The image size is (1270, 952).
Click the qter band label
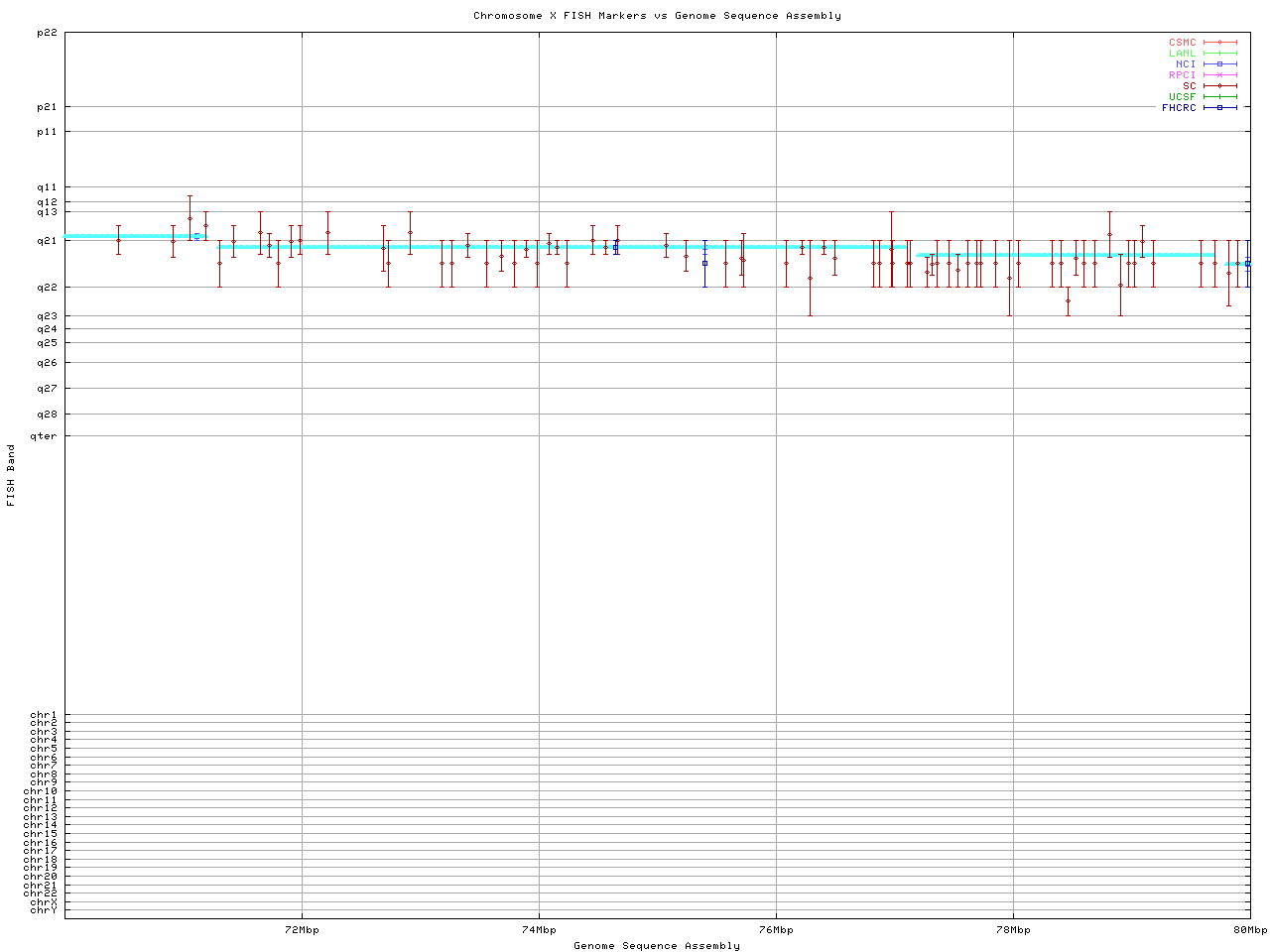[x=44, y=436]
